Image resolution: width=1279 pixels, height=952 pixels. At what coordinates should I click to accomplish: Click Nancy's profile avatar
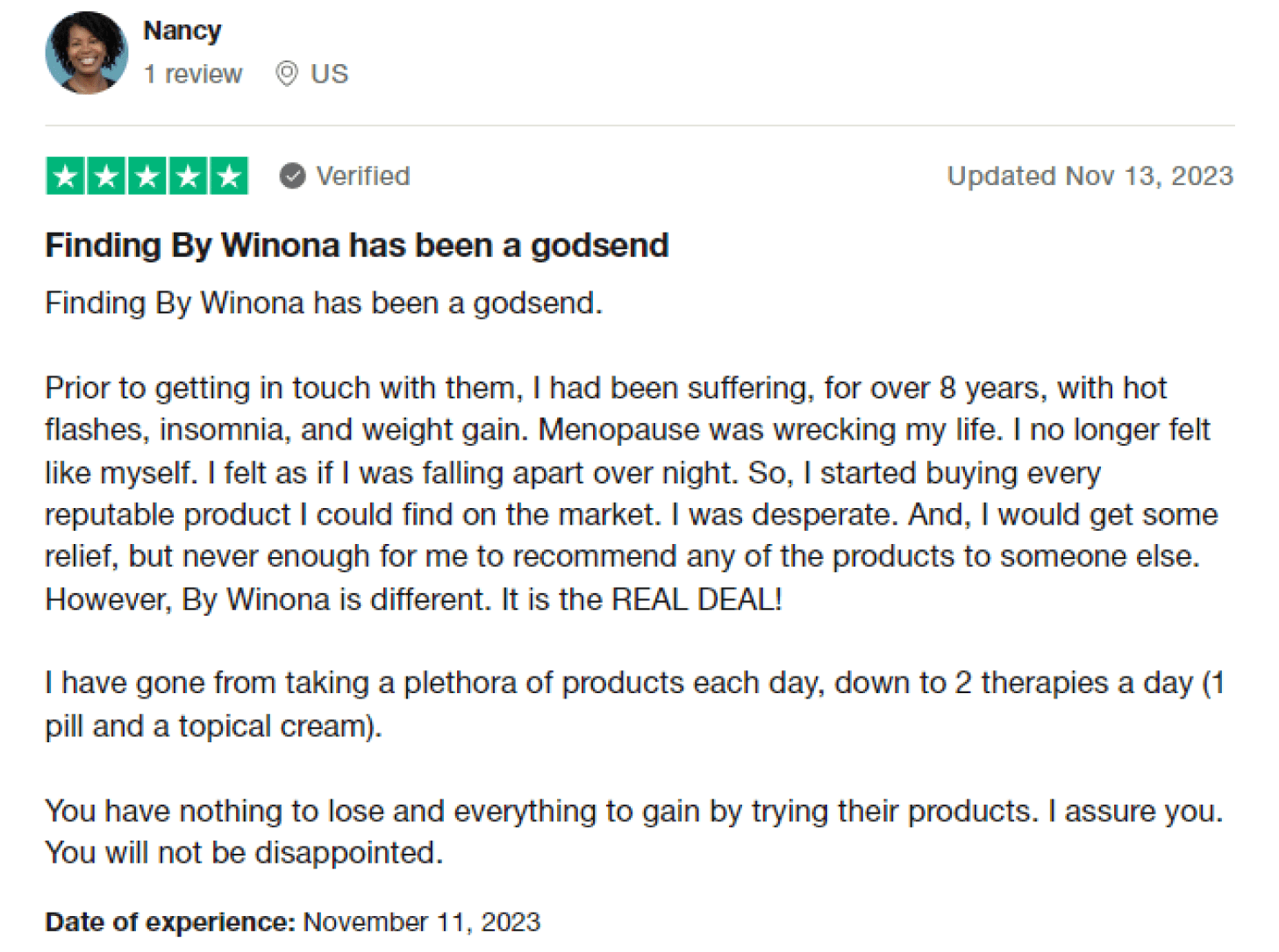tap(86, 53)
